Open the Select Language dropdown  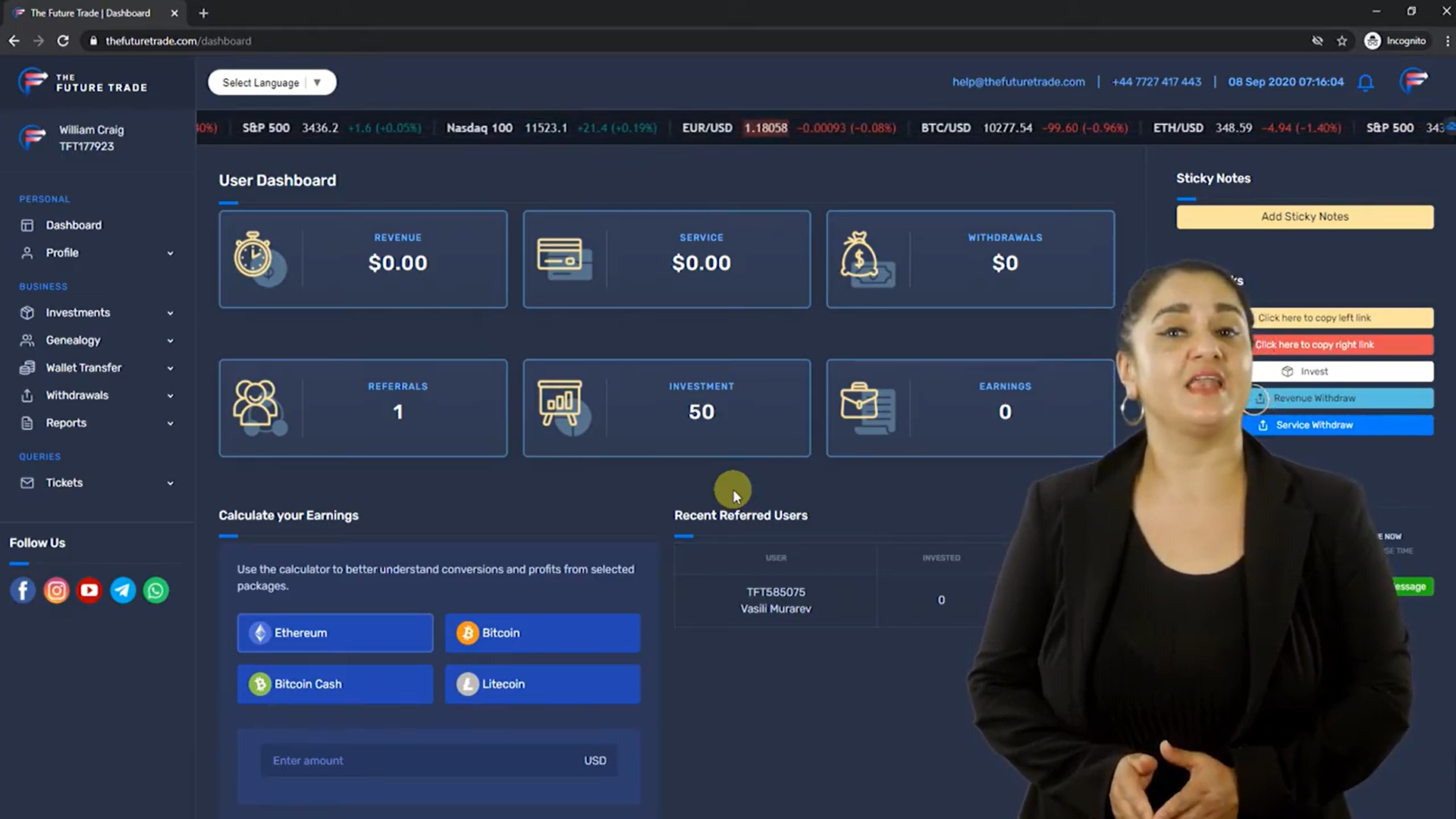click(272, 83)
